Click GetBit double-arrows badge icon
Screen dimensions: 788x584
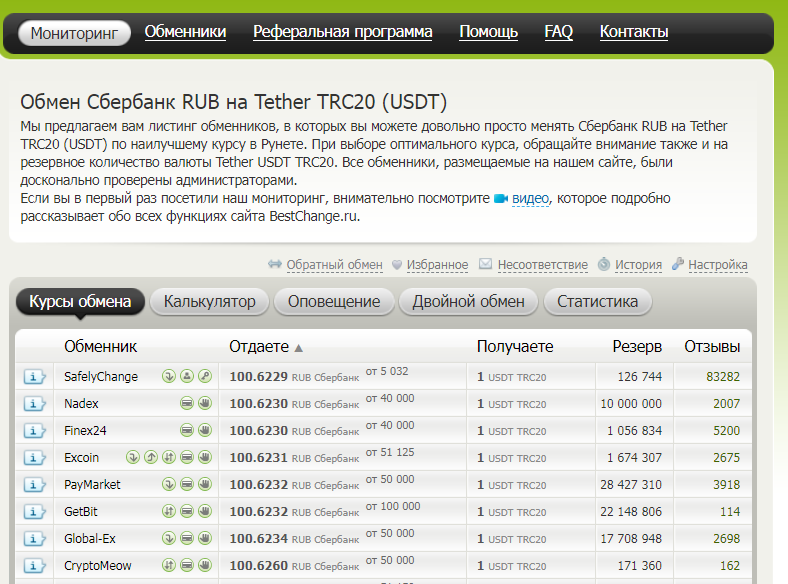coord(169,512)
